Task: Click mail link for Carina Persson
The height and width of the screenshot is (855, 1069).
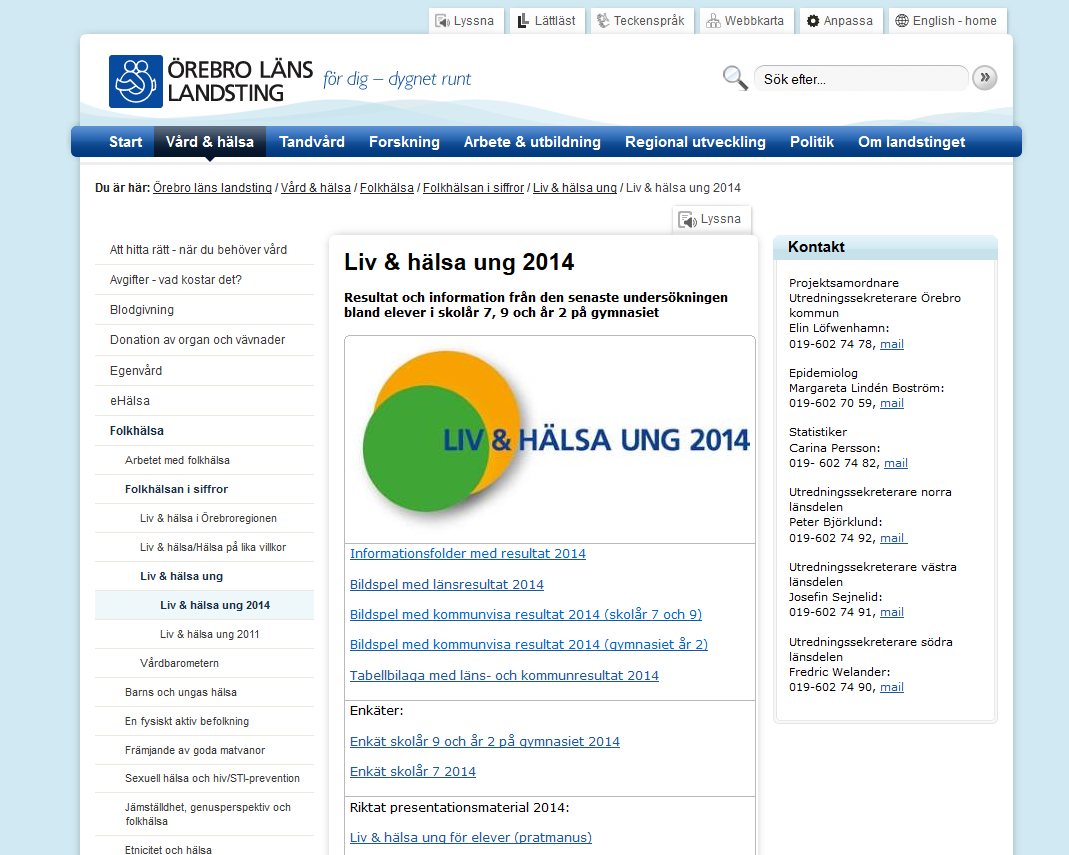Action: [x=896, y=463]
